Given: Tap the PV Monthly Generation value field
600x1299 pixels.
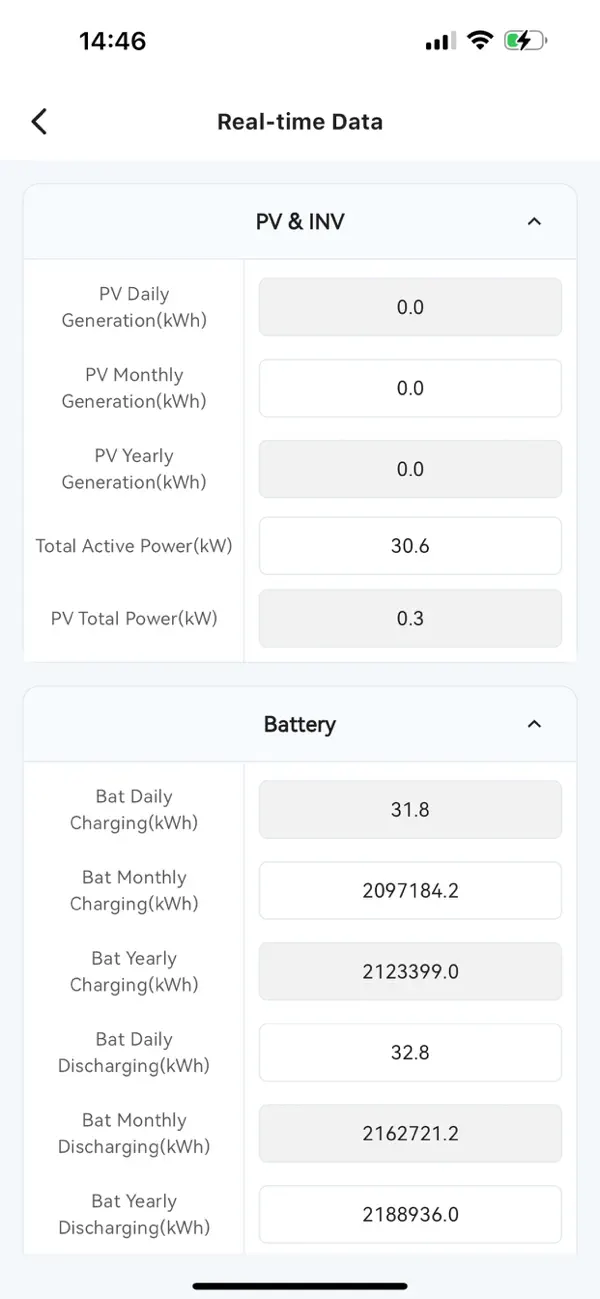Looking at the screenshot, I should click(410, 388).
